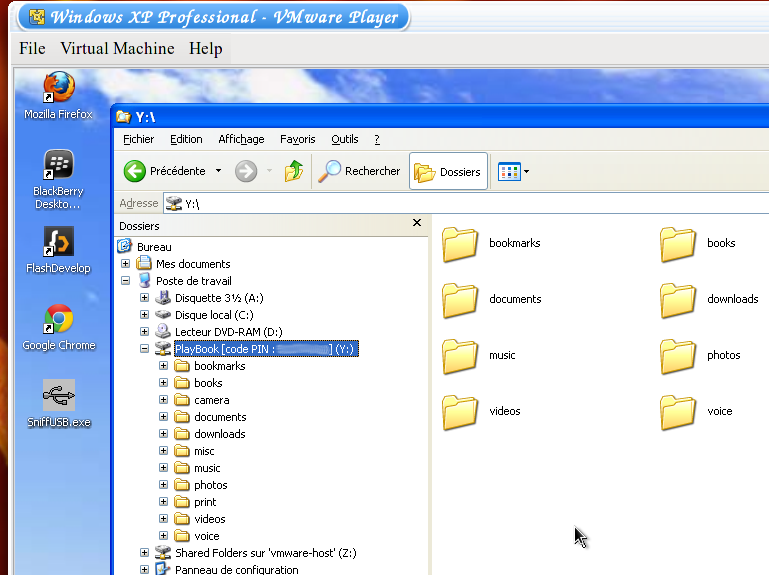Click the grey forward arrow button
This screenshot has width=769, height=575.
[x=246, y=171]
